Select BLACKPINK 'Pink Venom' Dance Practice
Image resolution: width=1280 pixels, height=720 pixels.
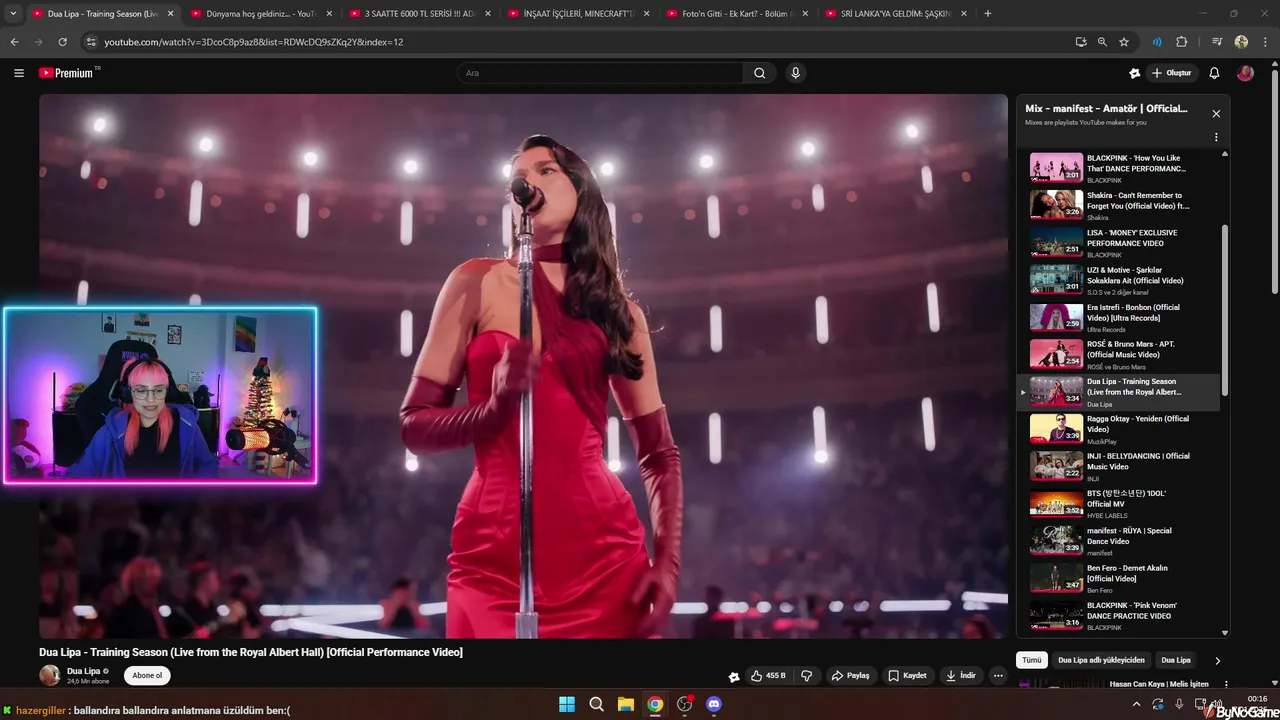click(x=1119, y=615)
